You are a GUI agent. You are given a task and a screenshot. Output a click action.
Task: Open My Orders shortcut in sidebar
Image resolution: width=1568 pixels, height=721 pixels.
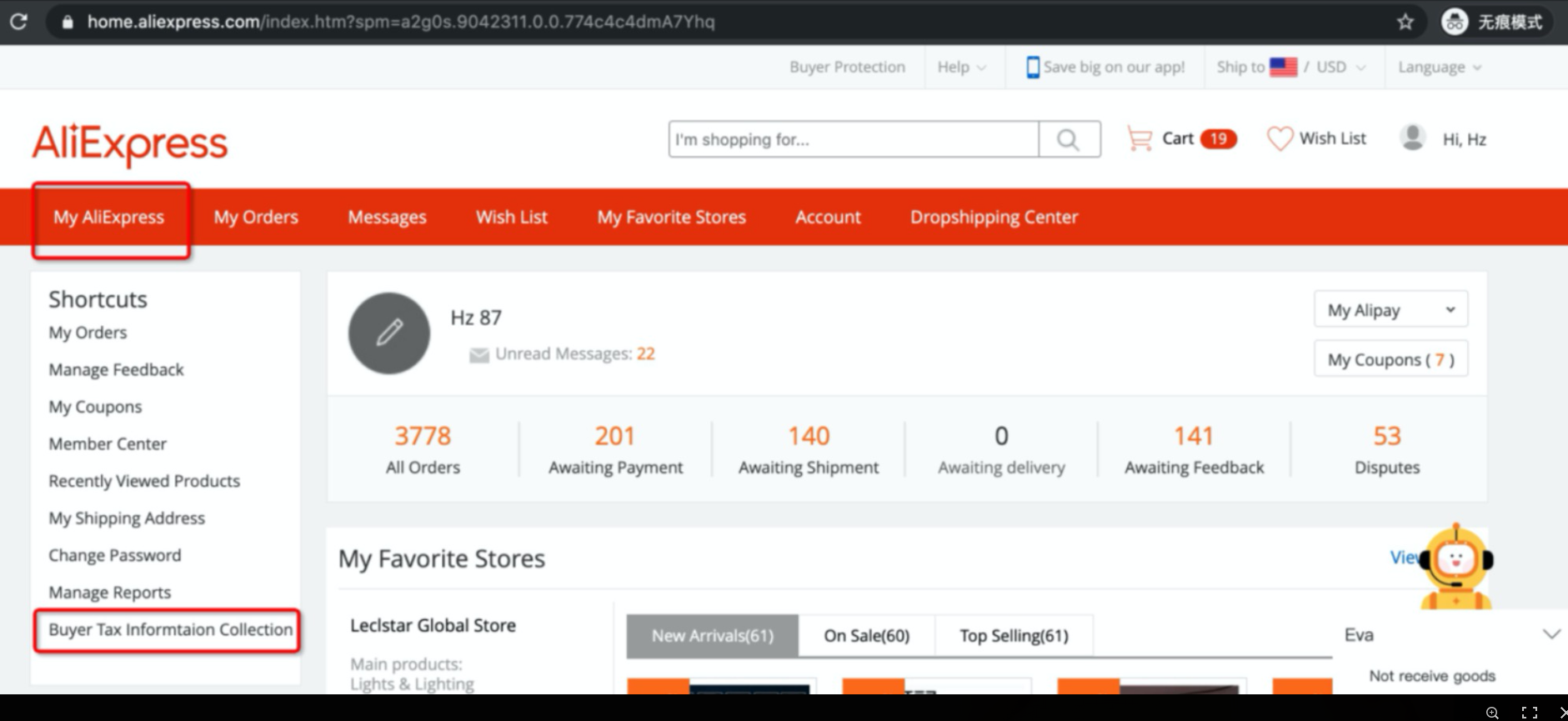88,333
